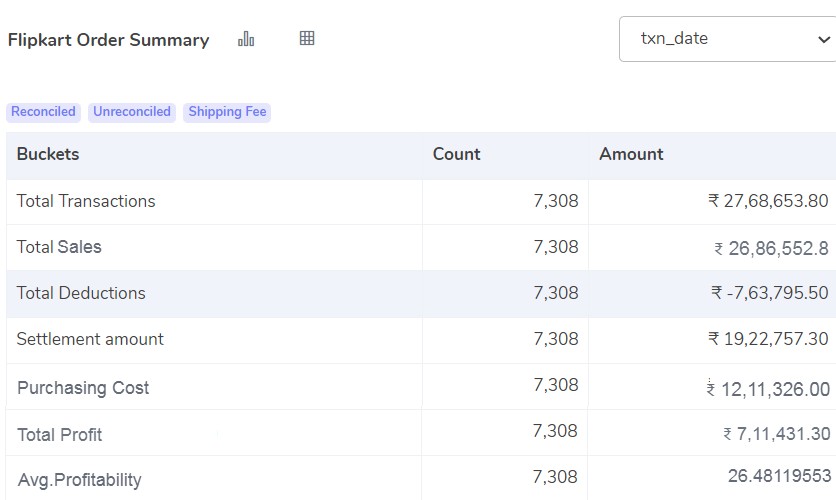Click the Flipkart Order Summary title
The height and width of the screenshot is (500, 836).
(108, 40)
